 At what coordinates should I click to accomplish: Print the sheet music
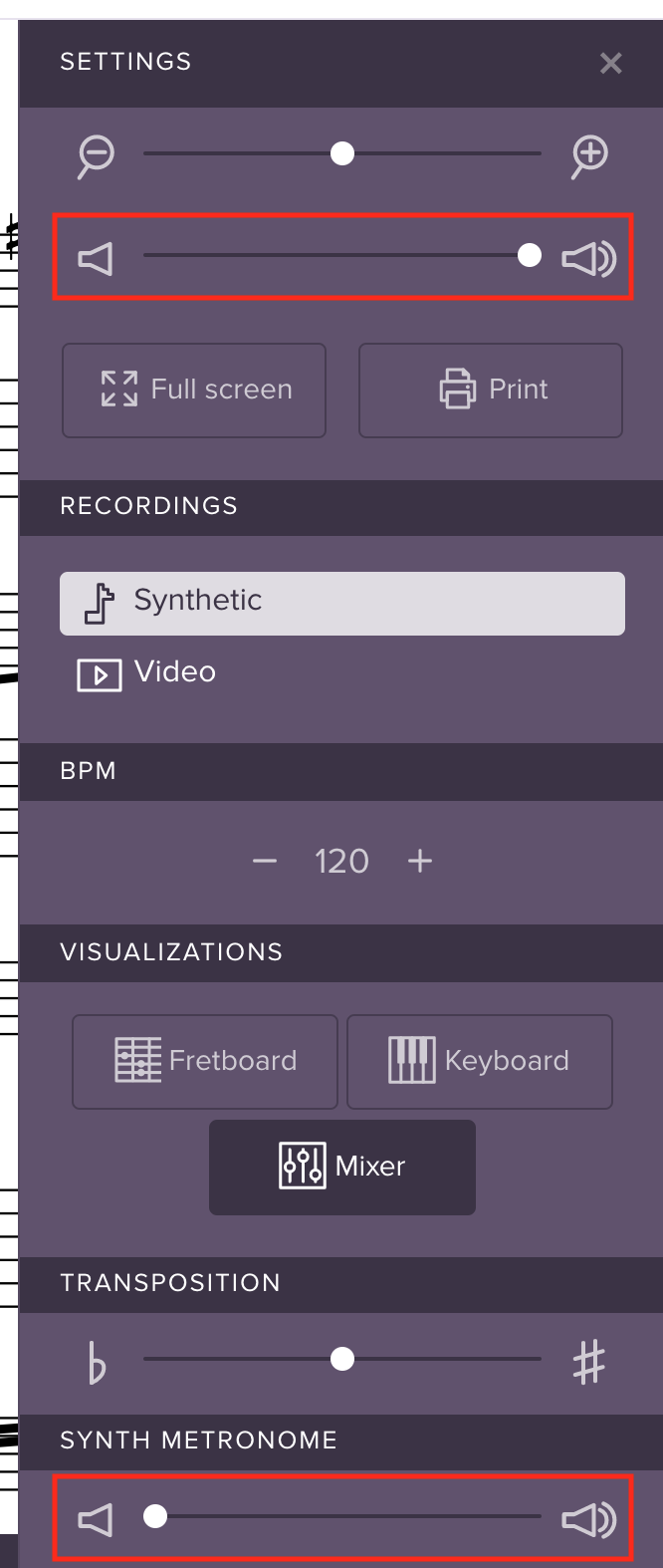[490, 390]
